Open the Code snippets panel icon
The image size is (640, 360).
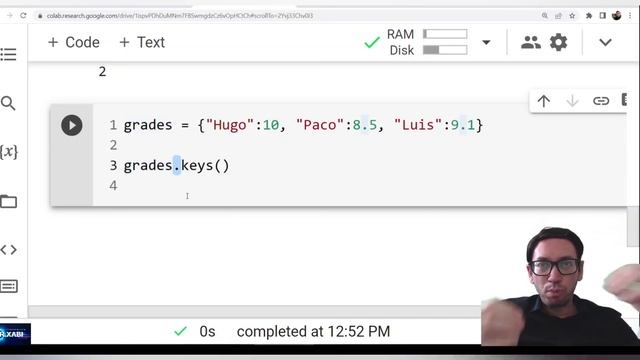coord(8,249)
